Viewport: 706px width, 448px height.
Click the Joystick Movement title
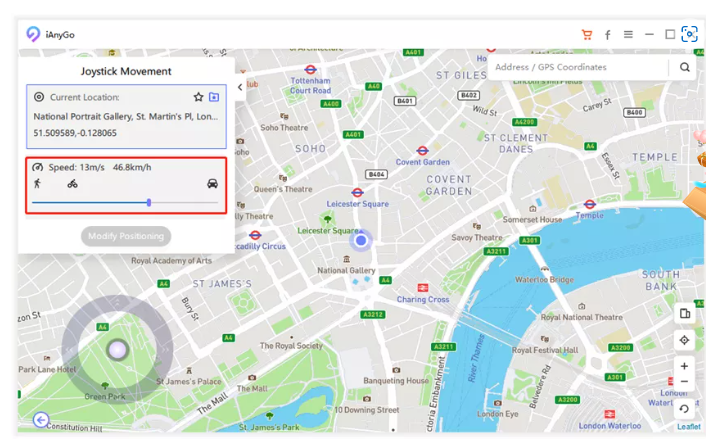point(126,71)
